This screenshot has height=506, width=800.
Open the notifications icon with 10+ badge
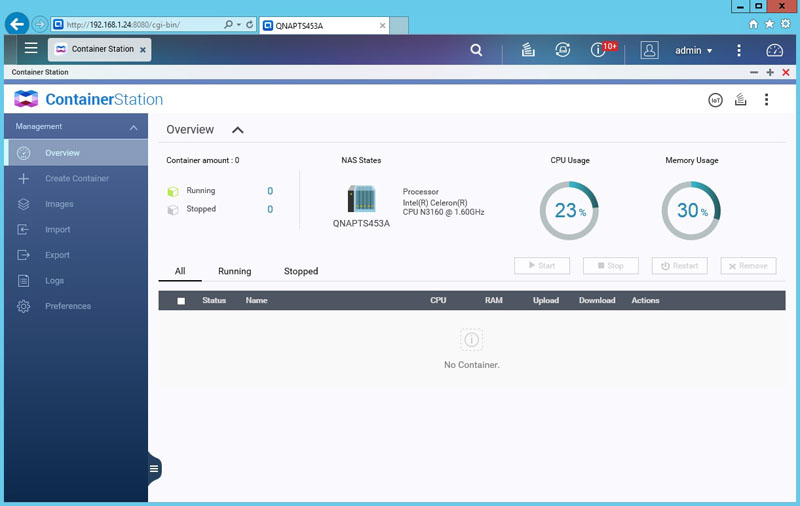pos(600,49)
